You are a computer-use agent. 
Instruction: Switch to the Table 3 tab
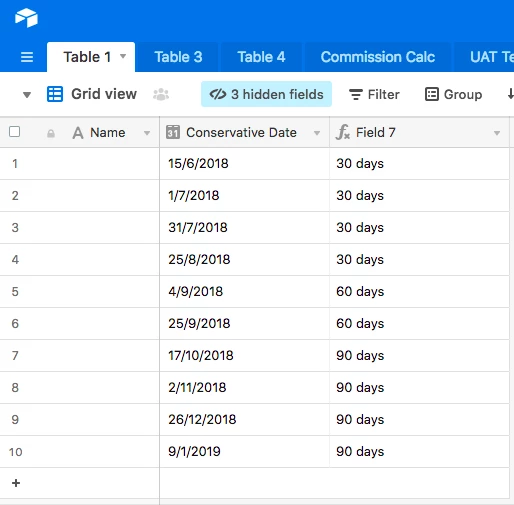click(x=178, y=57)
